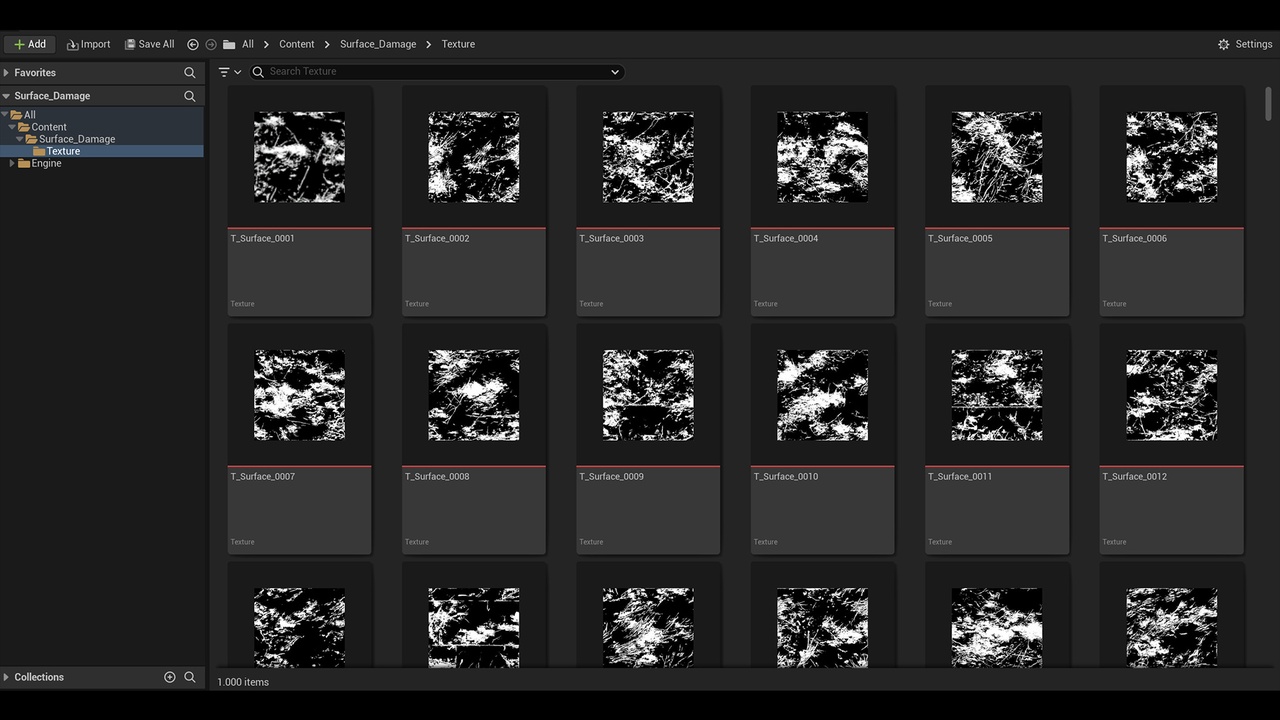Jump to All in the breadcrumb path
This screenshot has height=720, width=1280.
coord(248,44)
